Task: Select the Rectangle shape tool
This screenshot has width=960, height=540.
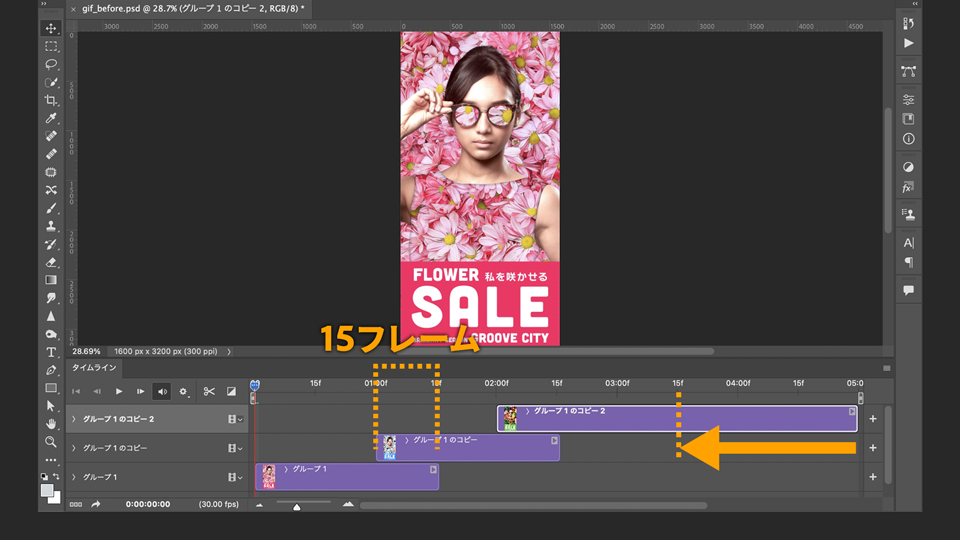Action: 51,388
